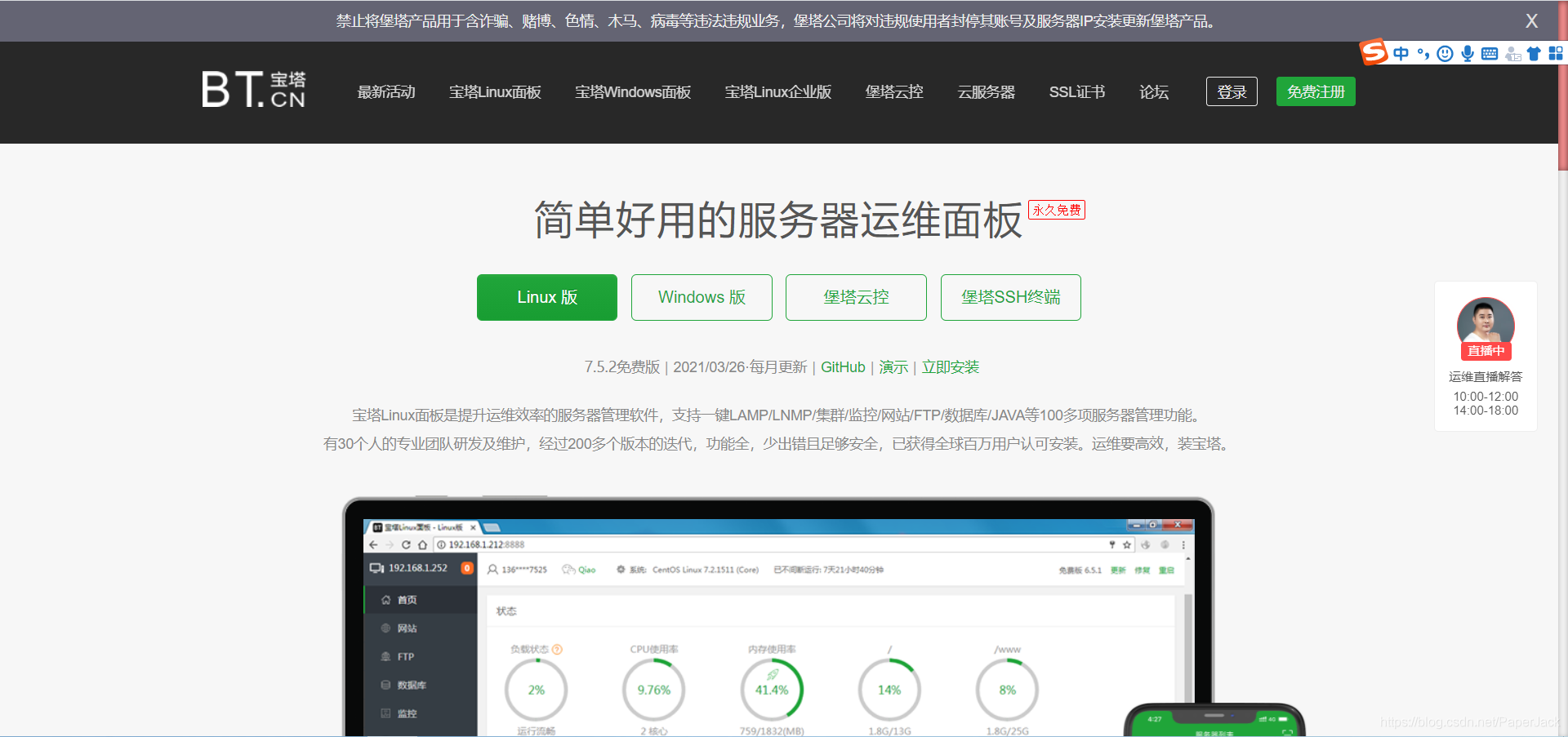Image resolution: width=1568 pixels, height=737 pixels.
Task: Click the green 免费注册 button
Action: [1316, 91]
